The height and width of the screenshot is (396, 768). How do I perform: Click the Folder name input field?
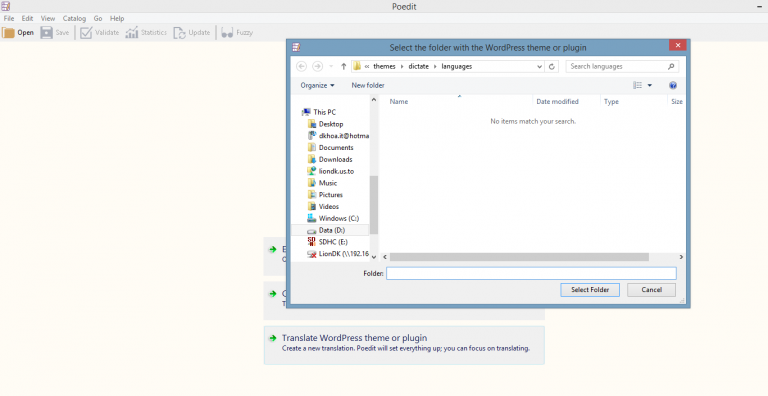tap(531, 273)
